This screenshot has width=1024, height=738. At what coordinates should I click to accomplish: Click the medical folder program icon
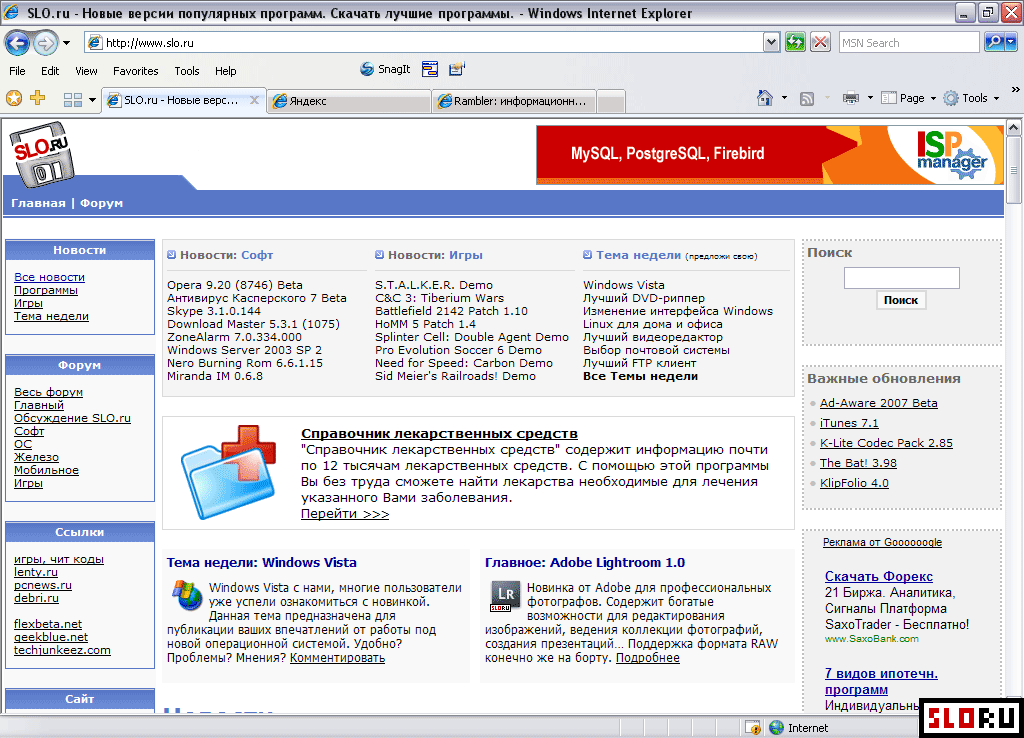point(228,472)
